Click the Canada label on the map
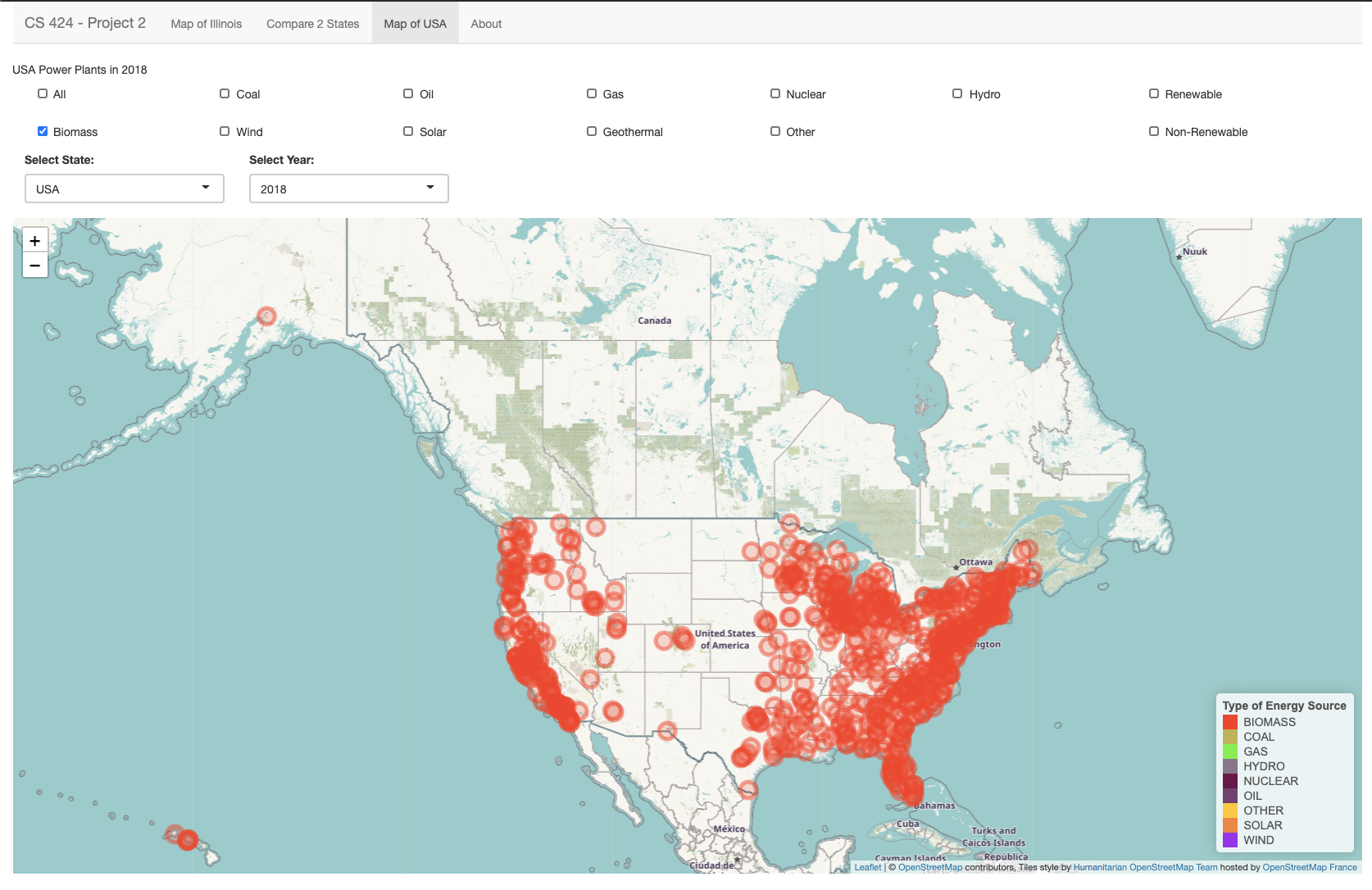 [x=655, y=320]
